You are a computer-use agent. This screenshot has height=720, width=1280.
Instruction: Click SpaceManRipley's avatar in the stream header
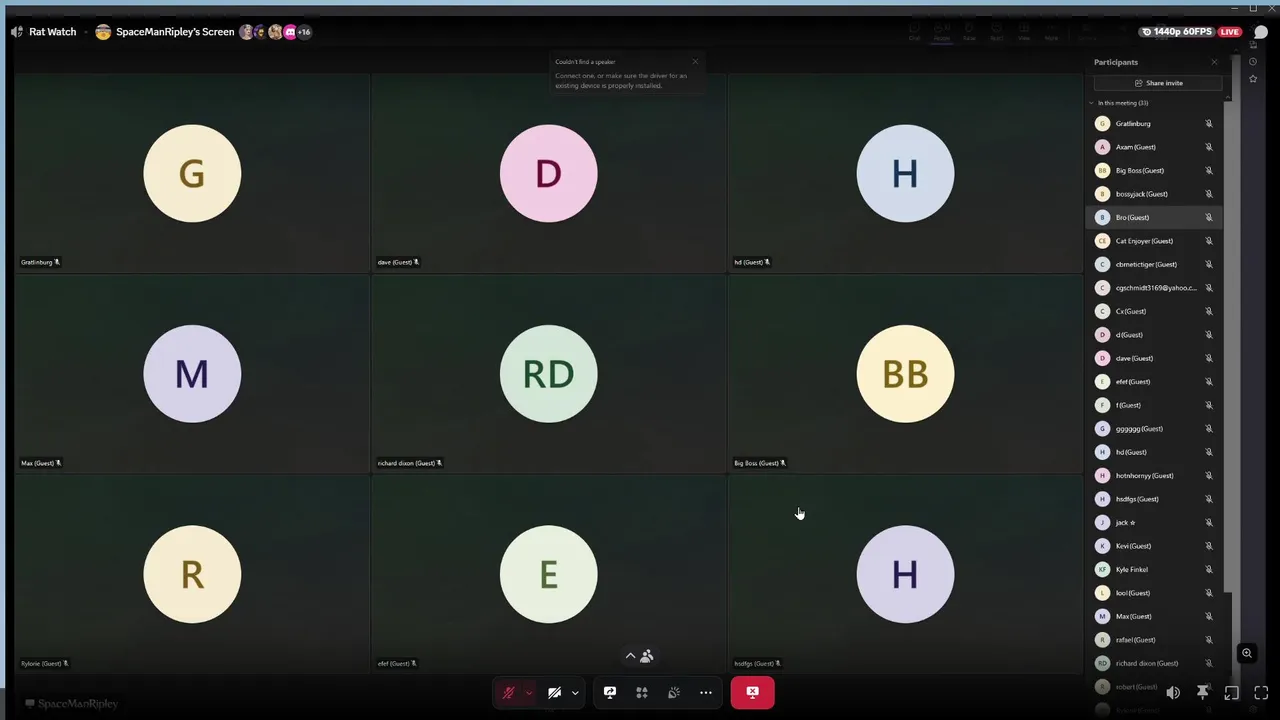pyautogui.click(x=103, y=32)
